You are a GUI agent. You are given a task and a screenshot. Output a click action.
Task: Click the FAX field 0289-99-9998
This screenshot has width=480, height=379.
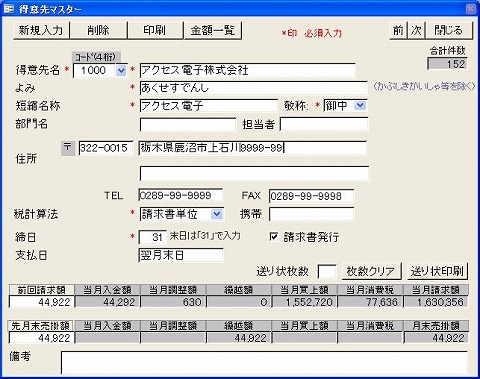click(311, 196)
